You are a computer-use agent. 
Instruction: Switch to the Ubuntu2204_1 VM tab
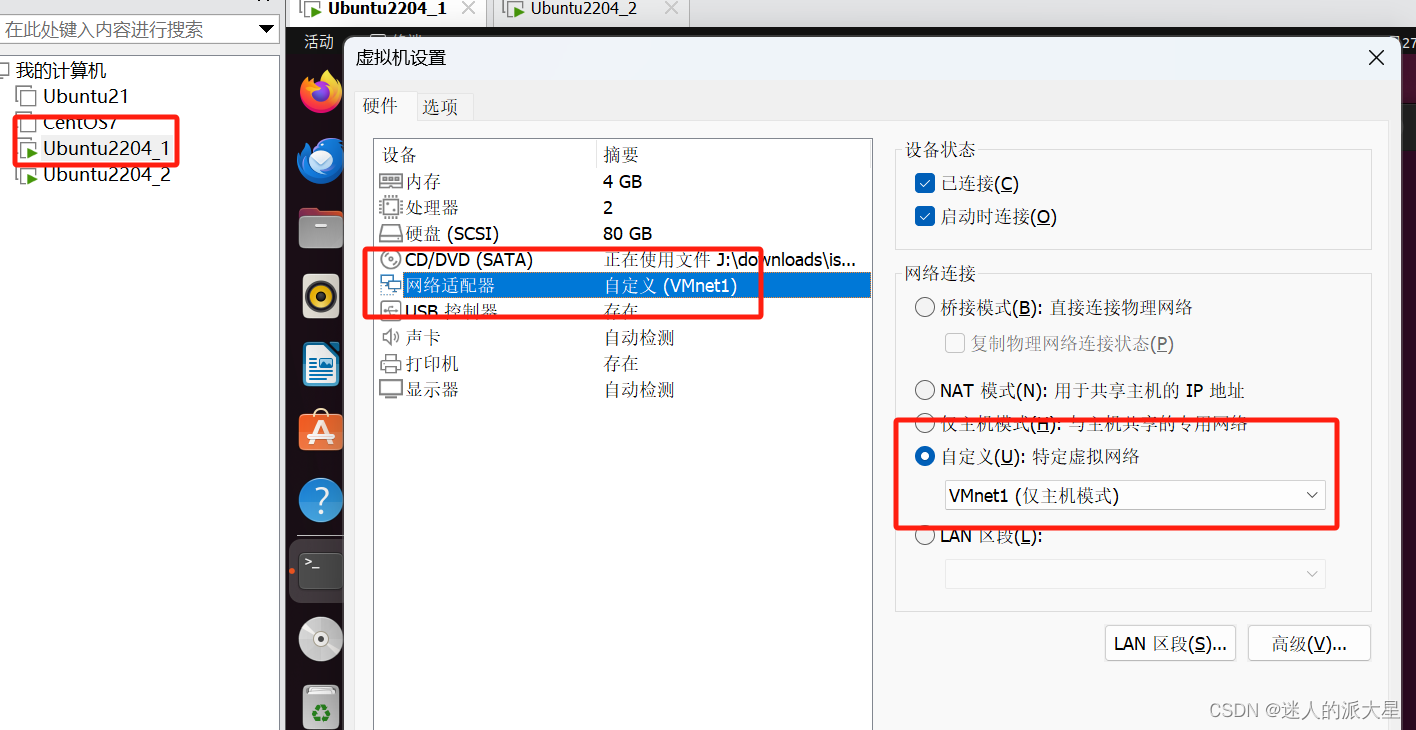pos(386,11)
